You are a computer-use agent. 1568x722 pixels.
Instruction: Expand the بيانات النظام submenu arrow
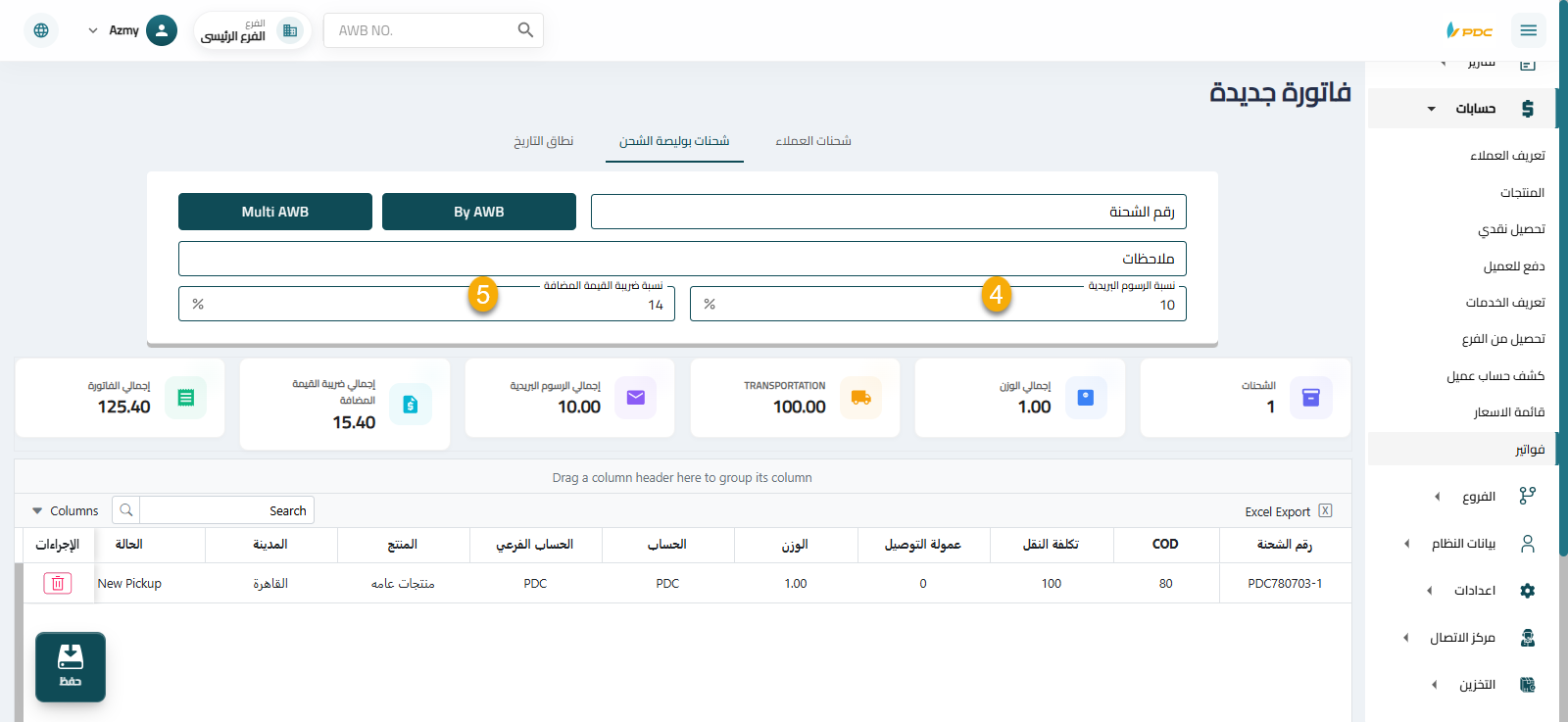tap(1406, 544)
